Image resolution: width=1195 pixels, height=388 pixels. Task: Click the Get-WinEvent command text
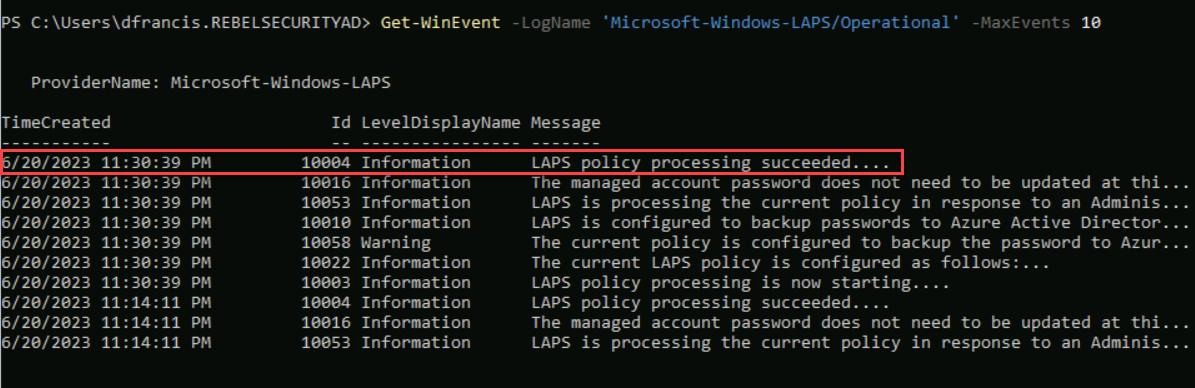pos(441,23)
